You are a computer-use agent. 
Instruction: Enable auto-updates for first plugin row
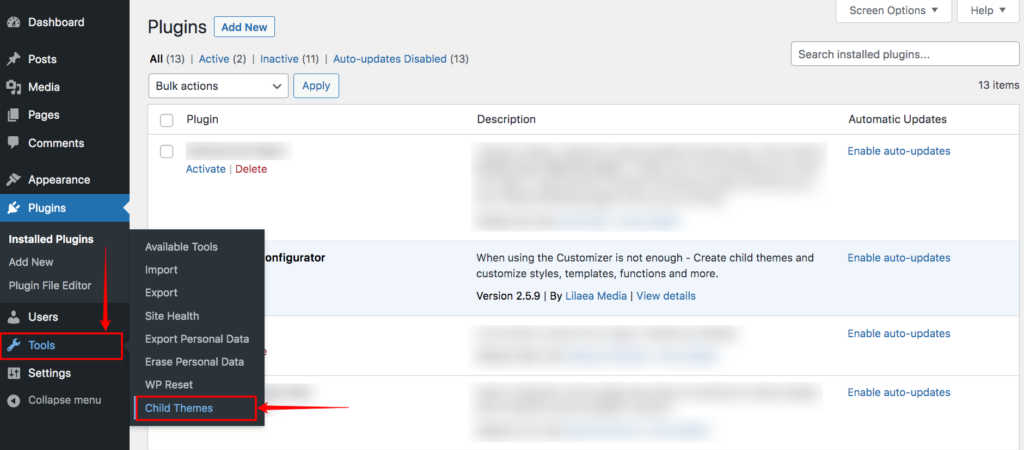point(899,151)
